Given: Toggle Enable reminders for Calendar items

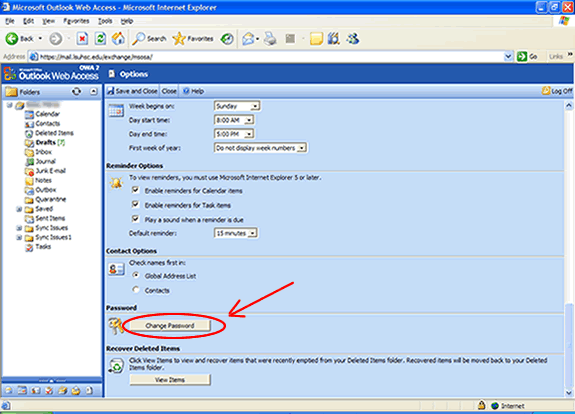Looking at the screenshot, I should point(135,190).
